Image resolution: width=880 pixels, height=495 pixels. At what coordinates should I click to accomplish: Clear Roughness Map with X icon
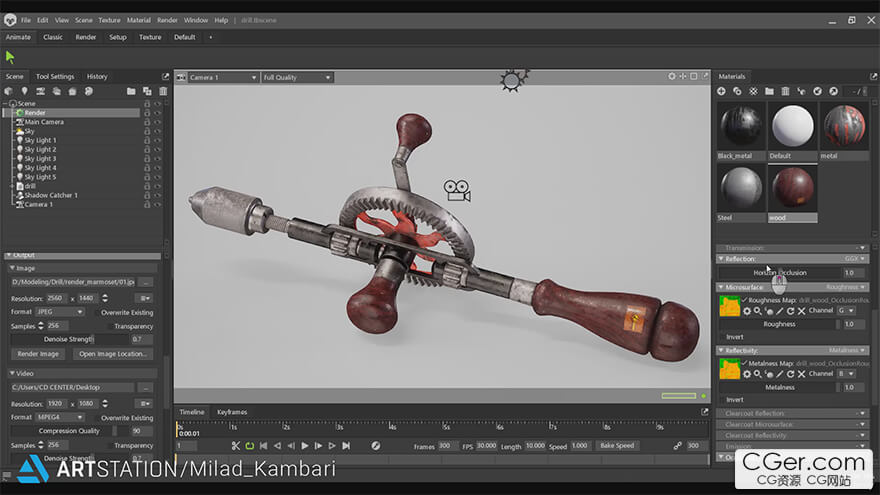click(801, 311)
